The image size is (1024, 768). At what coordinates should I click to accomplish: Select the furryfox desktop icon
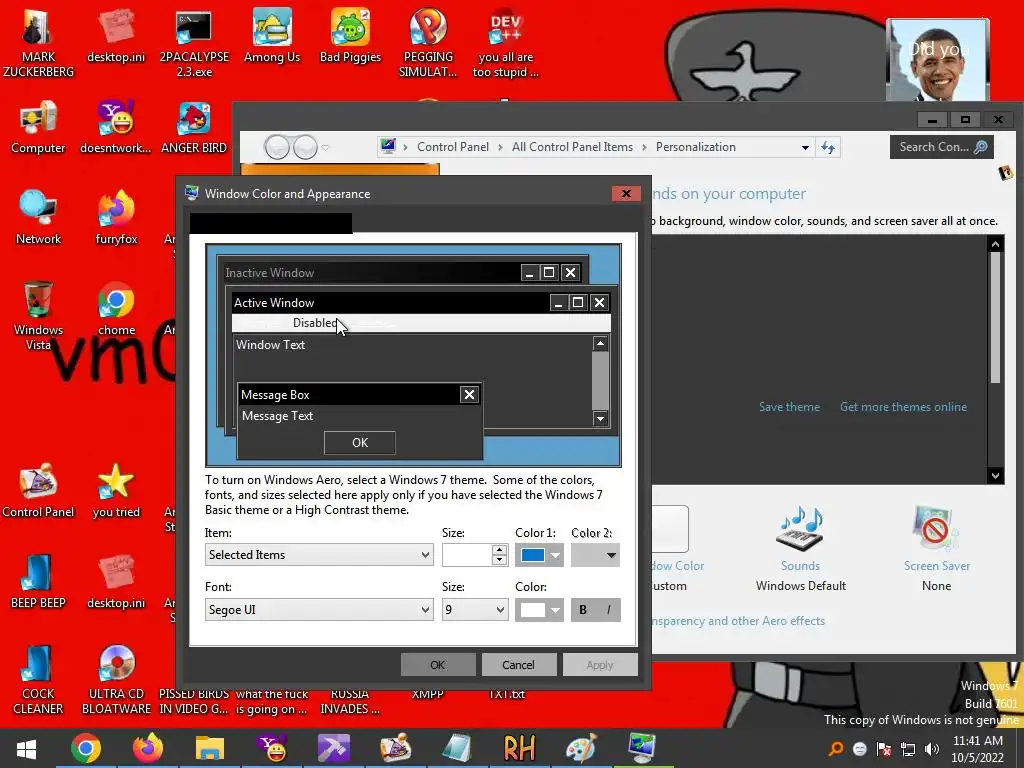(x=116, y=218)
